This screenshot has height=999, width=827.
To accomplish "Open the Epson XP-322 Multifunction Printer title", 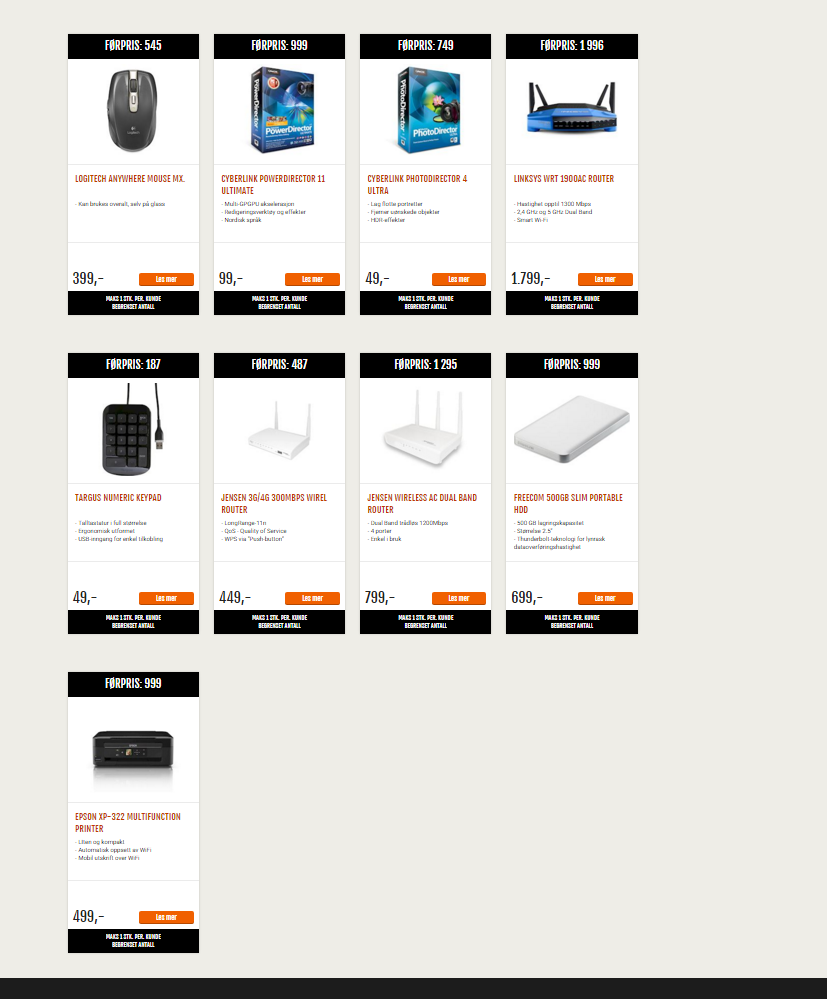I will pyautogui.click(x=127, y=823).
